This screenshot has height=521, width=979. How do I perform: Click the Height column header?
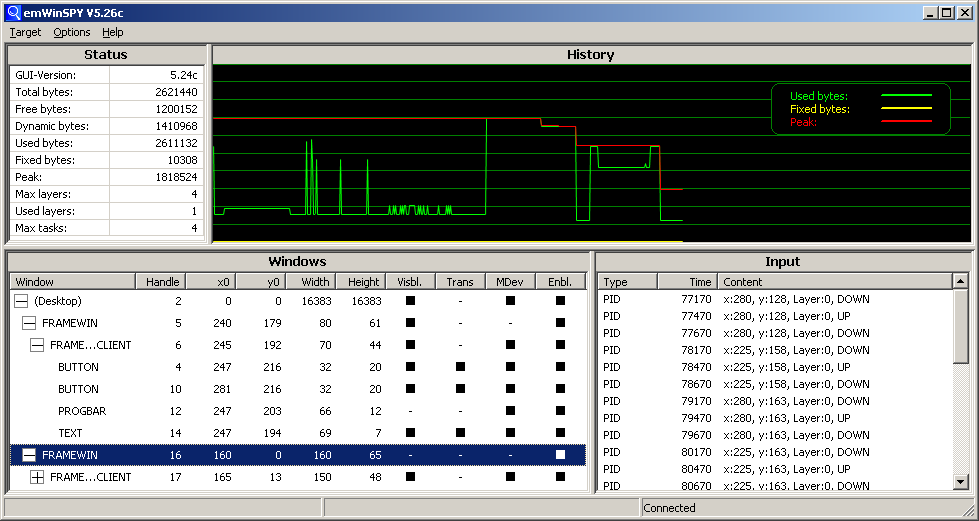(x=361, y=282)
